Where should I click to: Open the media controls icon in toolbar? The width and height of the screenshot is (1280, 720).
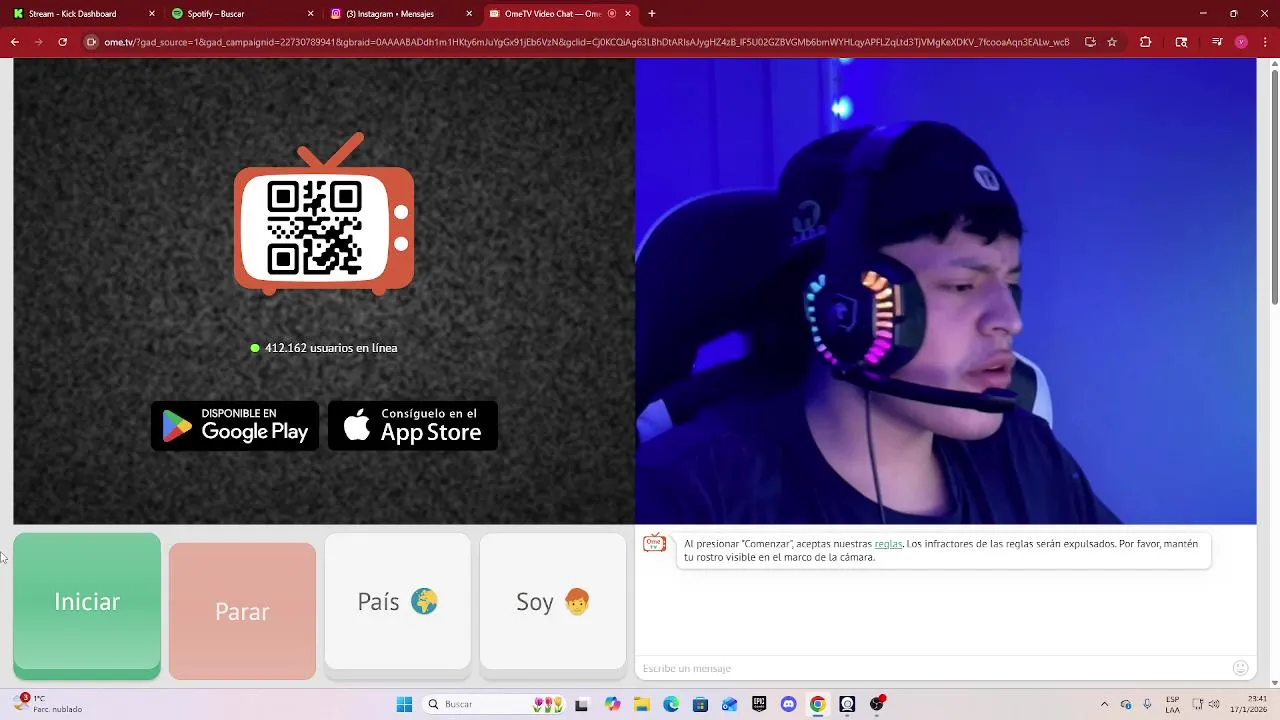point(1217,42)
